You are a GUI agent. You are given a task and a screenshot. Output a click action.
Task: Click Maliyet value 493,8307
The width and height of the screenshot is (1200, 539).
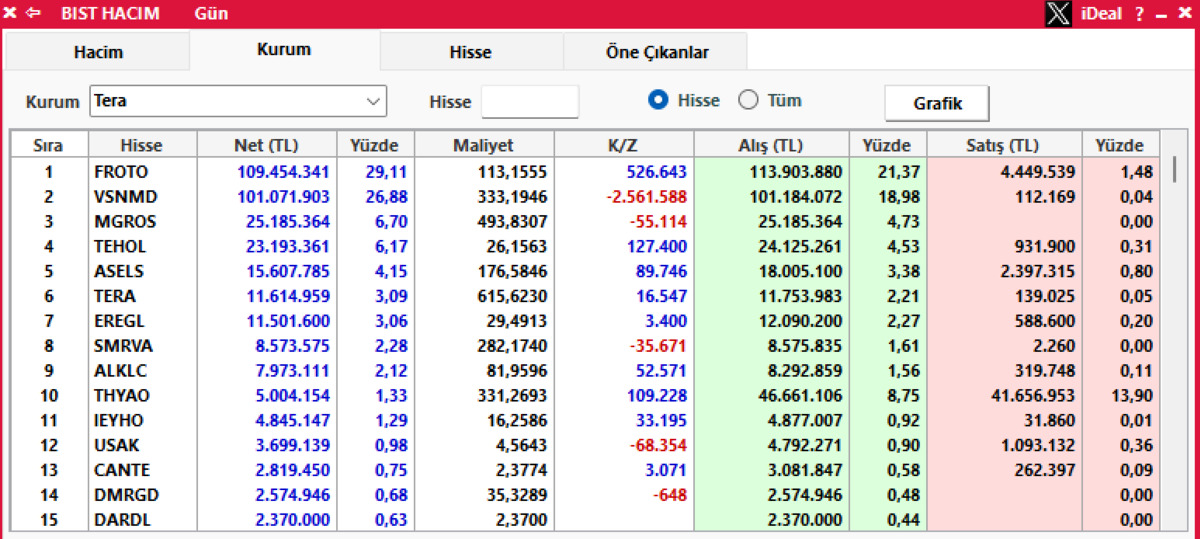(513, 222)
